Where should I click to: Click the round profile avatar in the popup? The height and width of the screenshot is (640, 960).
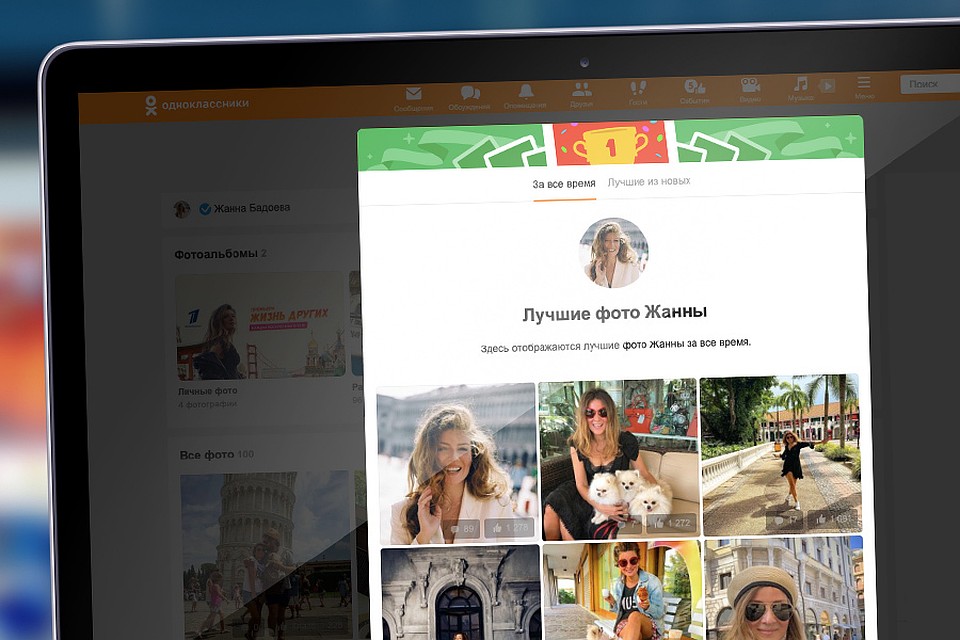pyautogui.click(x=613, y=253)
